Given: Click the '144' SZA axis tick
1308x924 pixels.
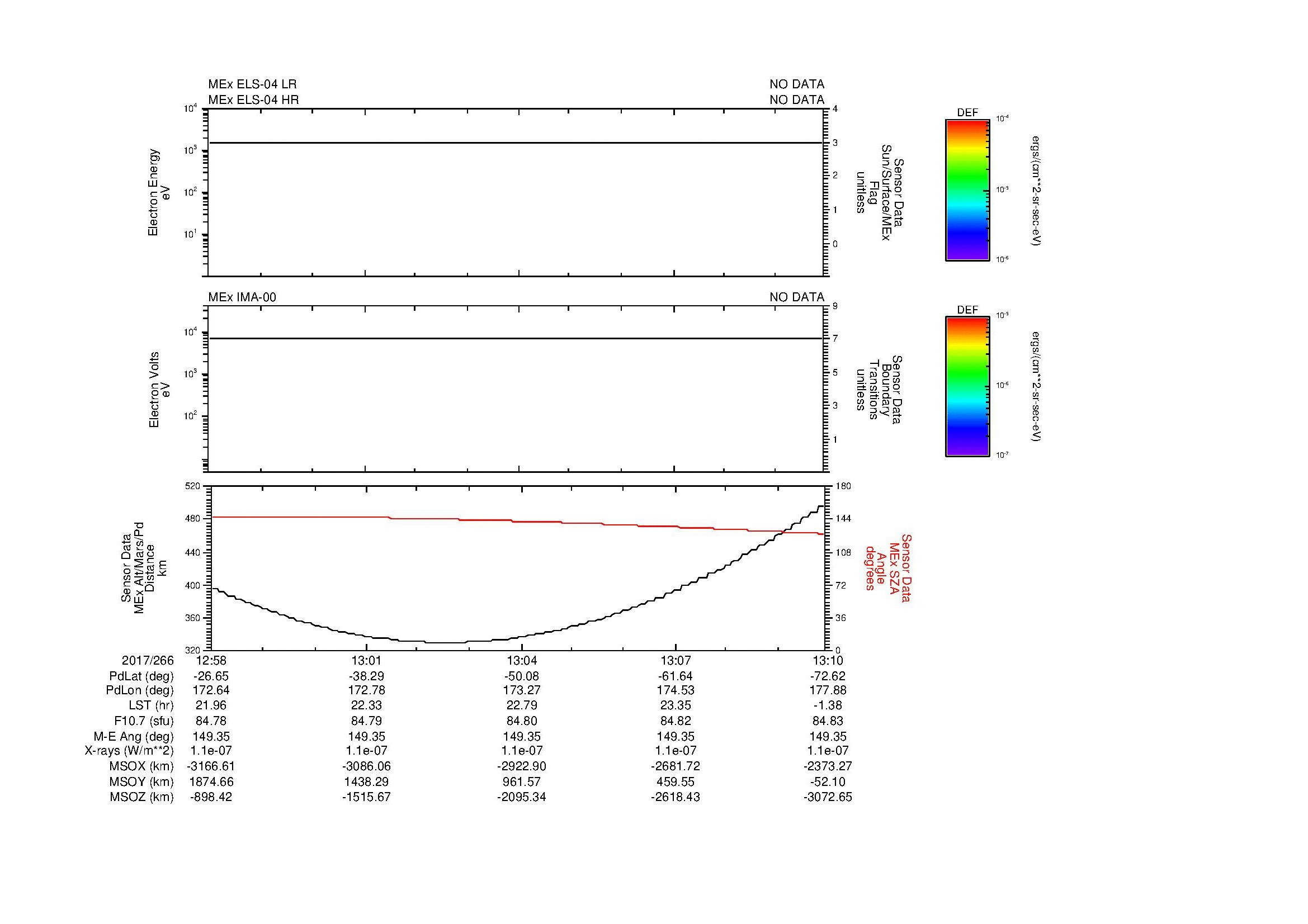Looking at the screenshot, I should point(843,519).
